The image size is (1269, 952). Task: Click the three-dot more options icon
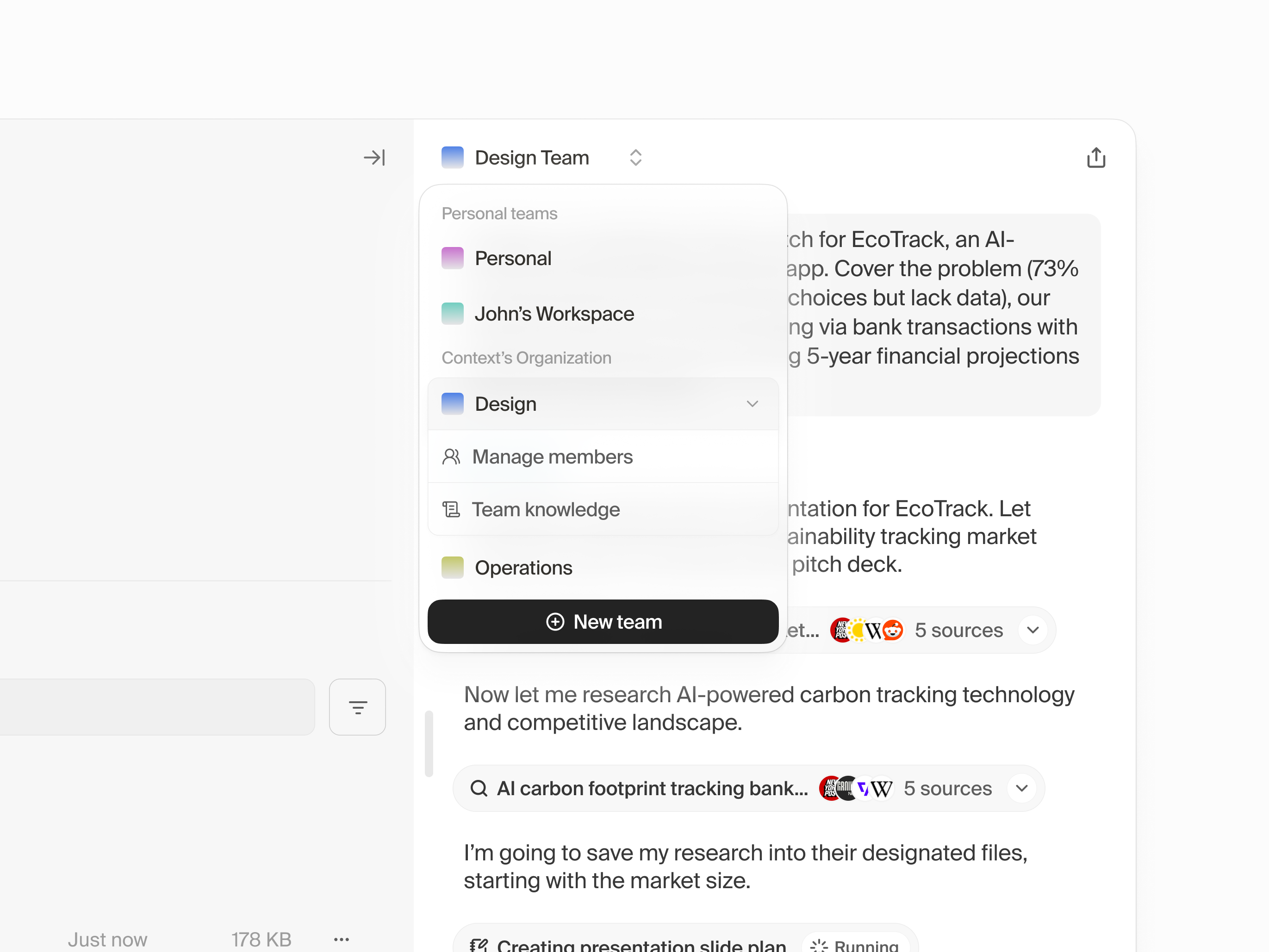(x=342, y=940)
